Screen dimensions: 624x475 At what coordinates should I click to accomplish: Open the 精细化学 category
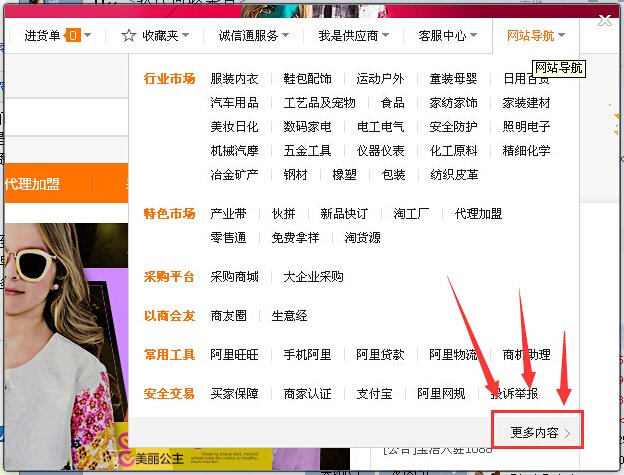coord(526,150)
